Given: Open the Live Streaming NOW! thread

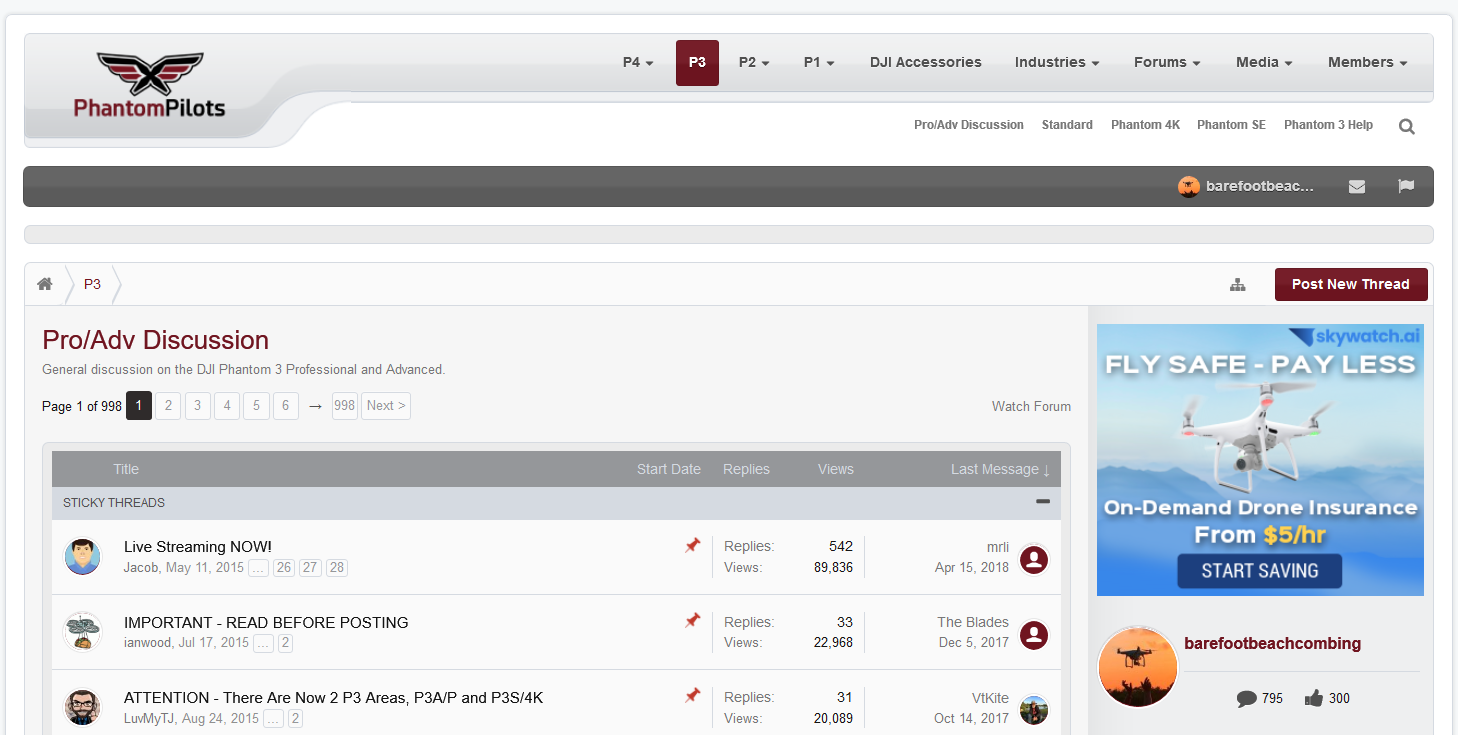Looking at the screenshot, I should [198, 546].
